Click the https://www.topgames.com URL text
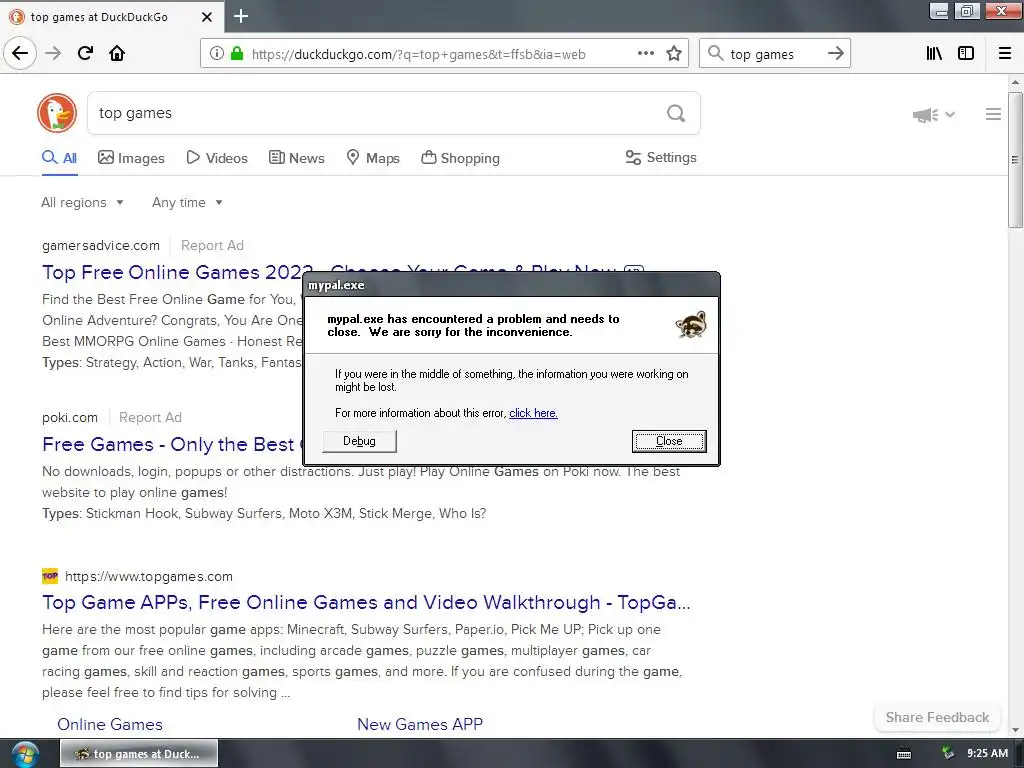The height and width of the screenshot is (768, 1024). pos(149,577)
